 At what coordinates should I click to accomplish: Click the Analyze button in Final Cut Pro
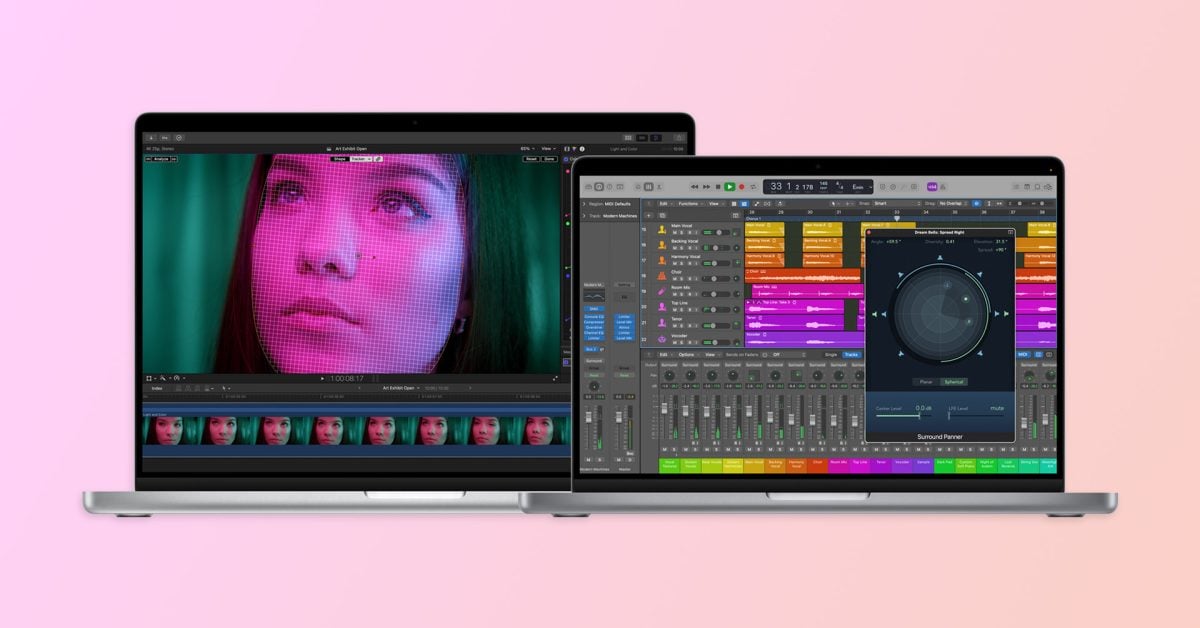click(161, 159)
